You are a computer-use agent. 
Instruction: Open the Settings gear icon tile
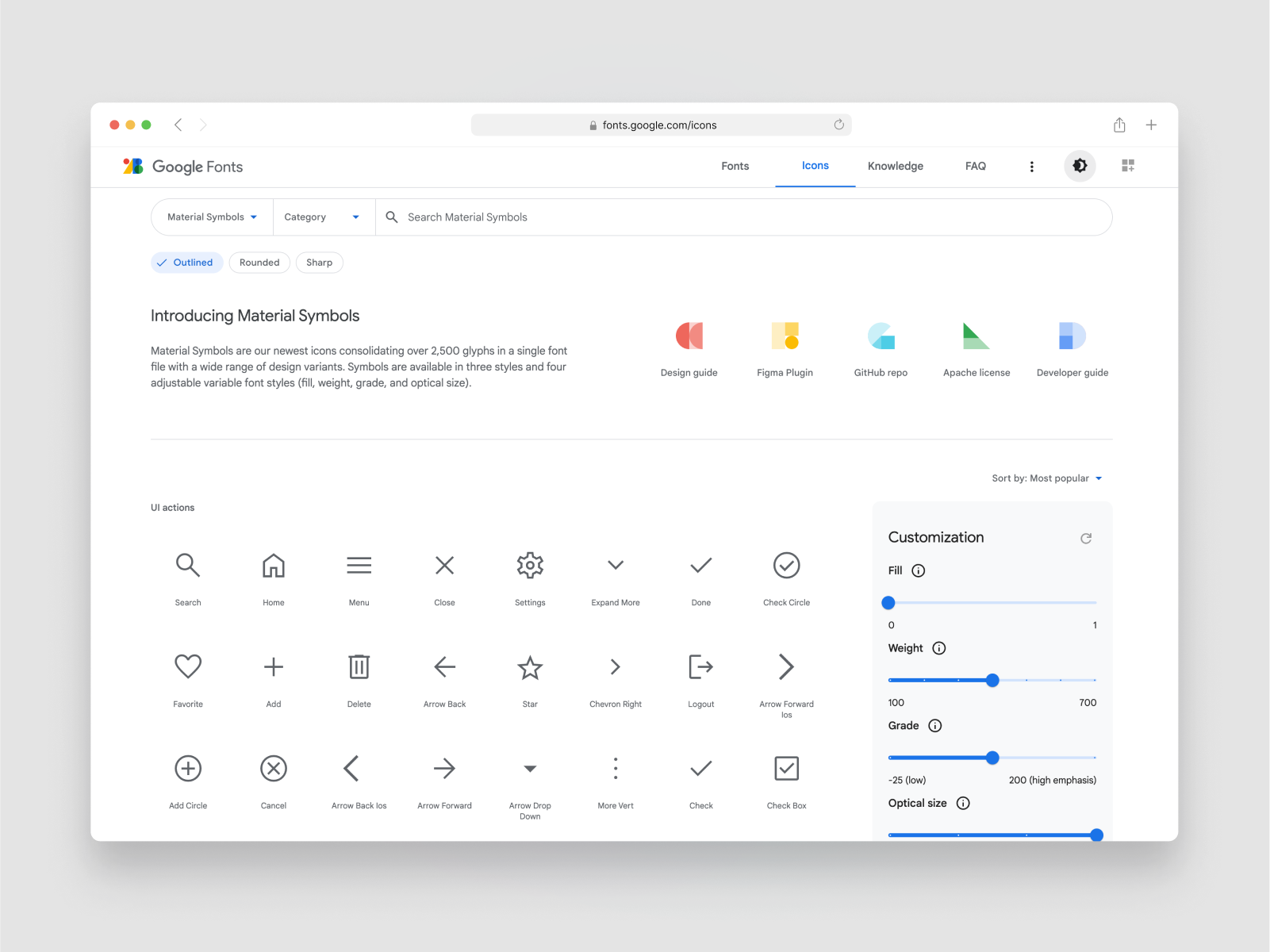pos(530,565)
